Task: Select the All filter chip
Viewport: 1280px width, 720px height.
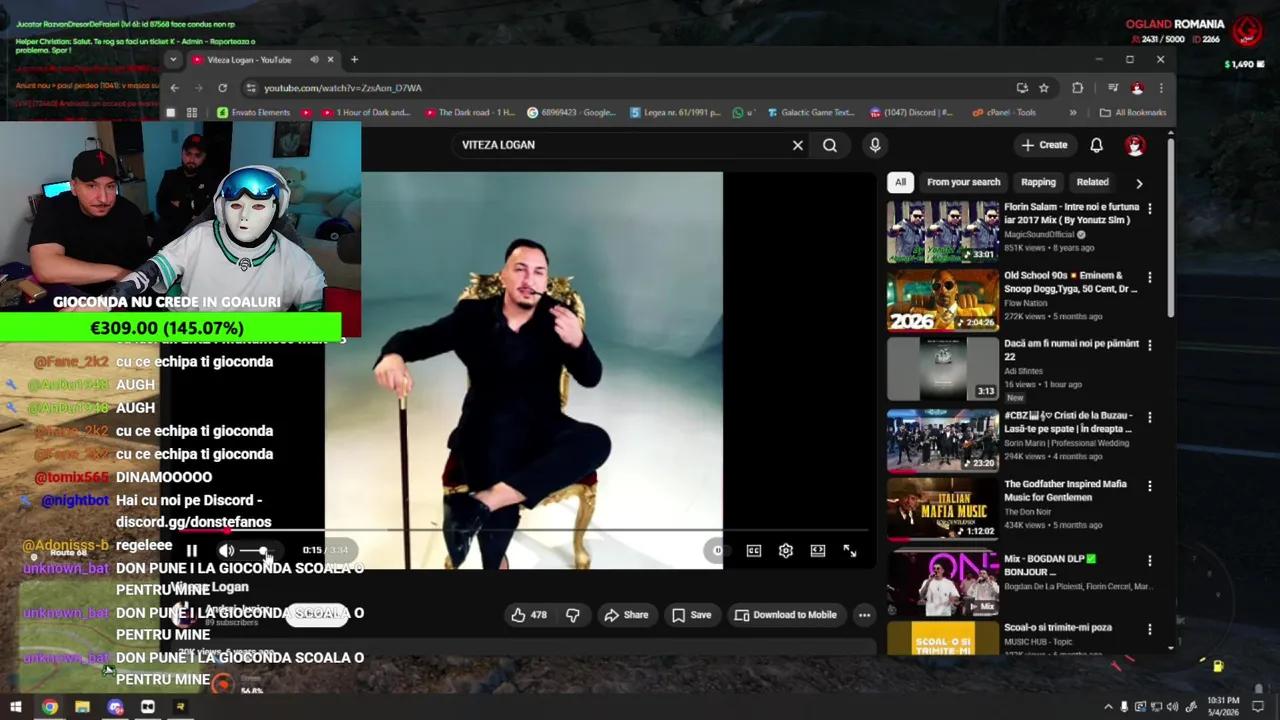Action: [x=900, y=182]
